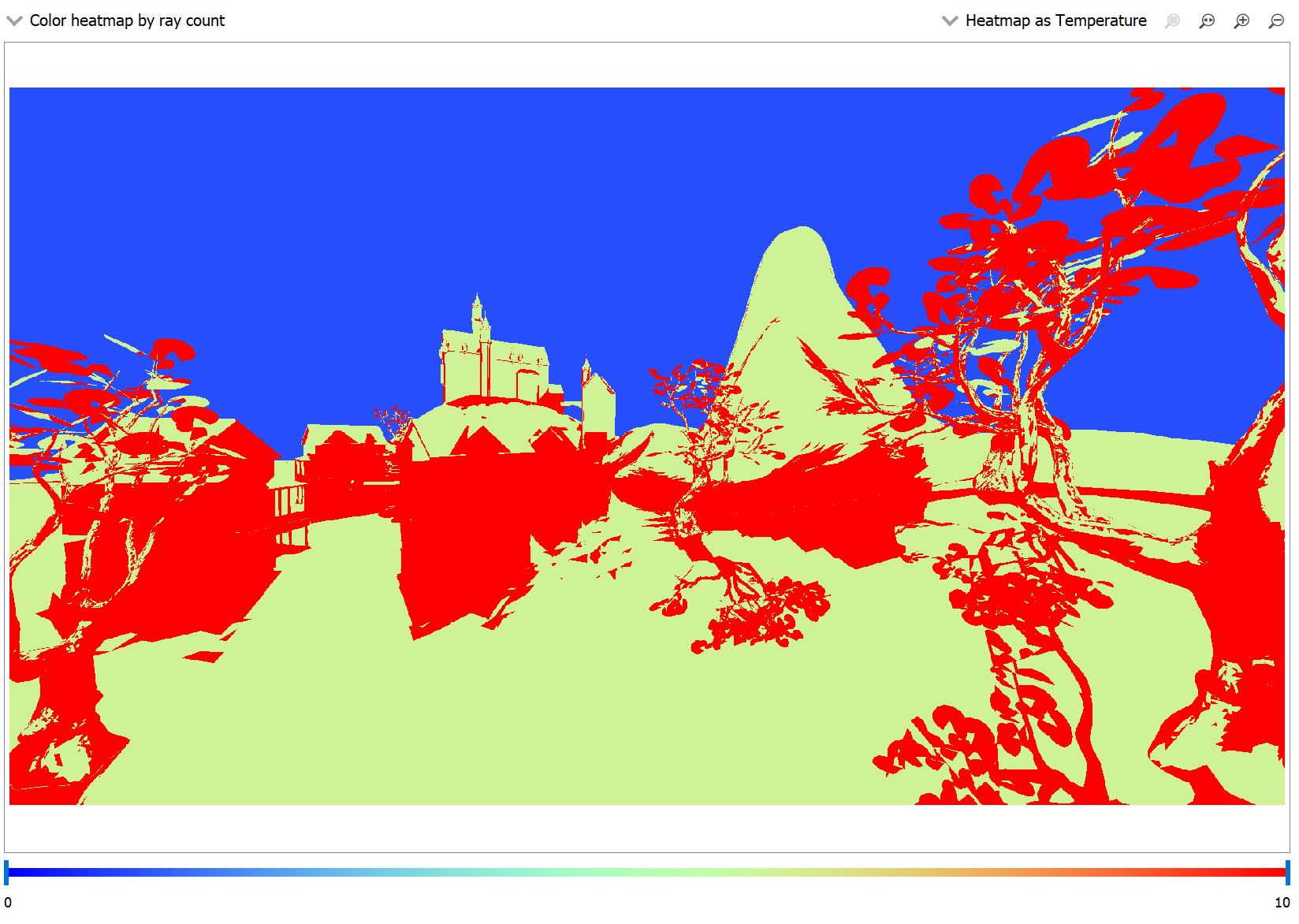Click the green midpoint of the gradient slider
Viewport: 1299px width, 924px height.
[646, 872]
